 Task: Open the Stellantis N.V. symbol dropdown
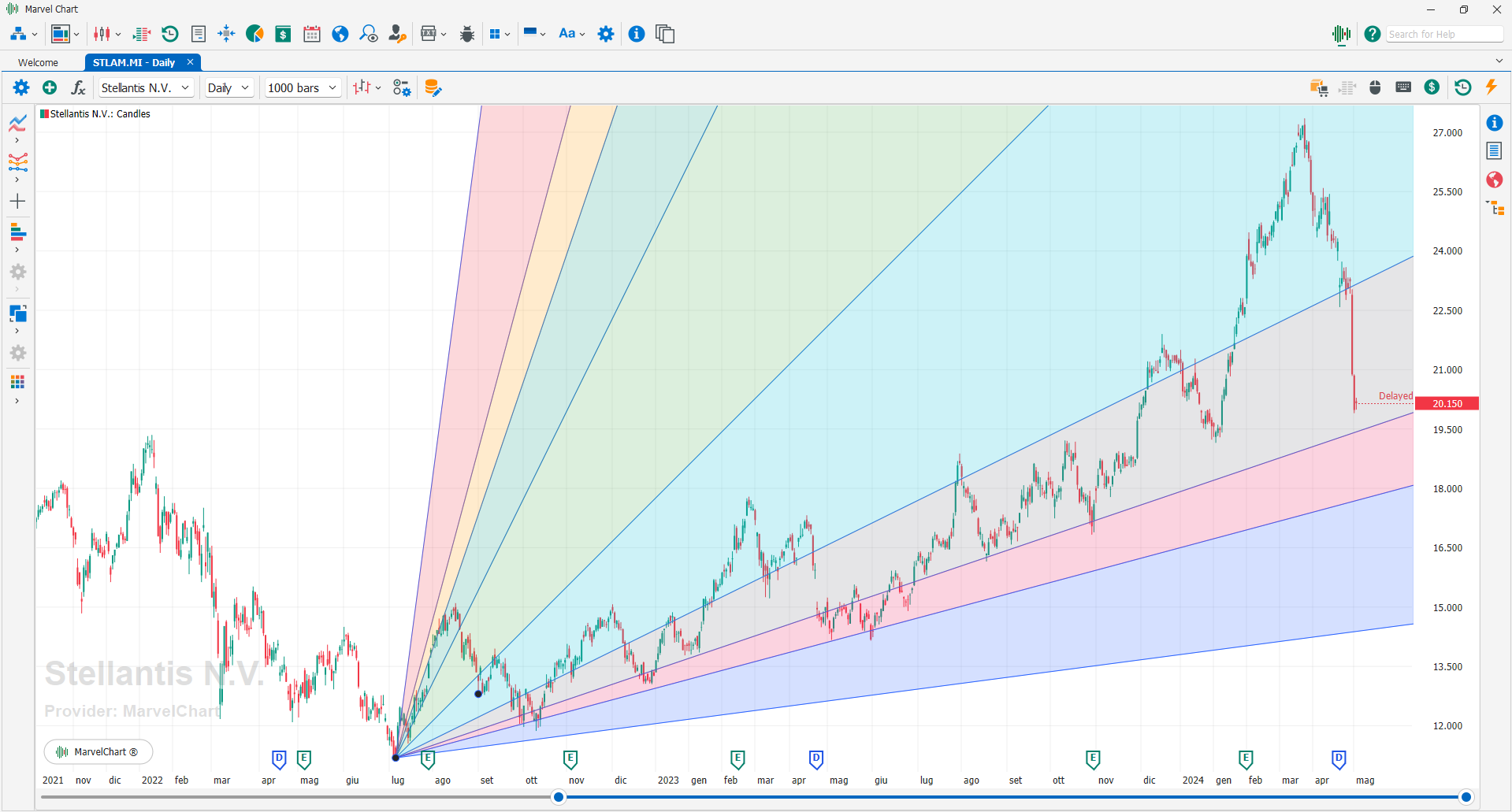(x=146, y=87)
